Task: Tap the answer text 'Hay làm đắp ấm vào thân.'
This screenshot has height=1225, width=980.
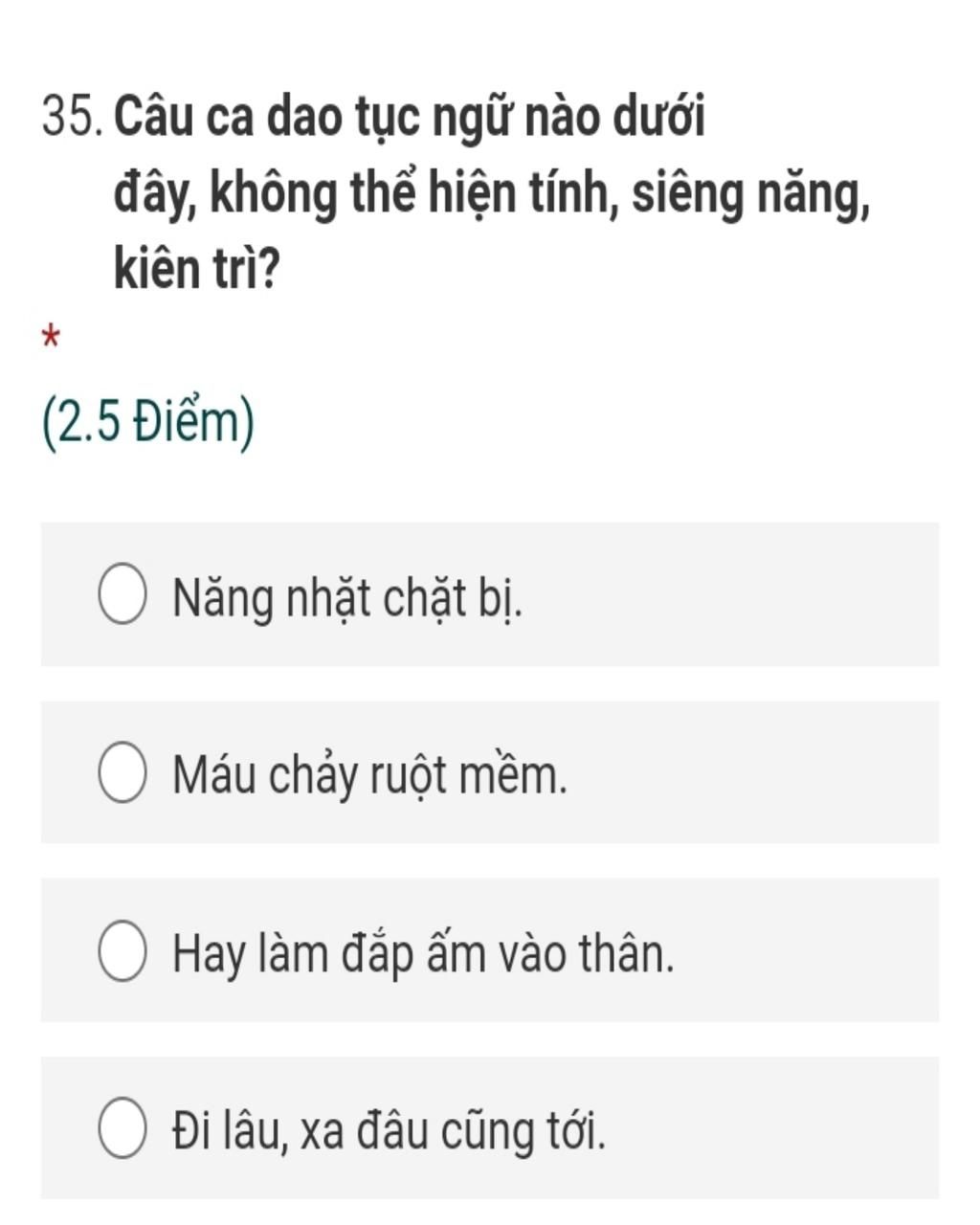Action: coord(423,953)
